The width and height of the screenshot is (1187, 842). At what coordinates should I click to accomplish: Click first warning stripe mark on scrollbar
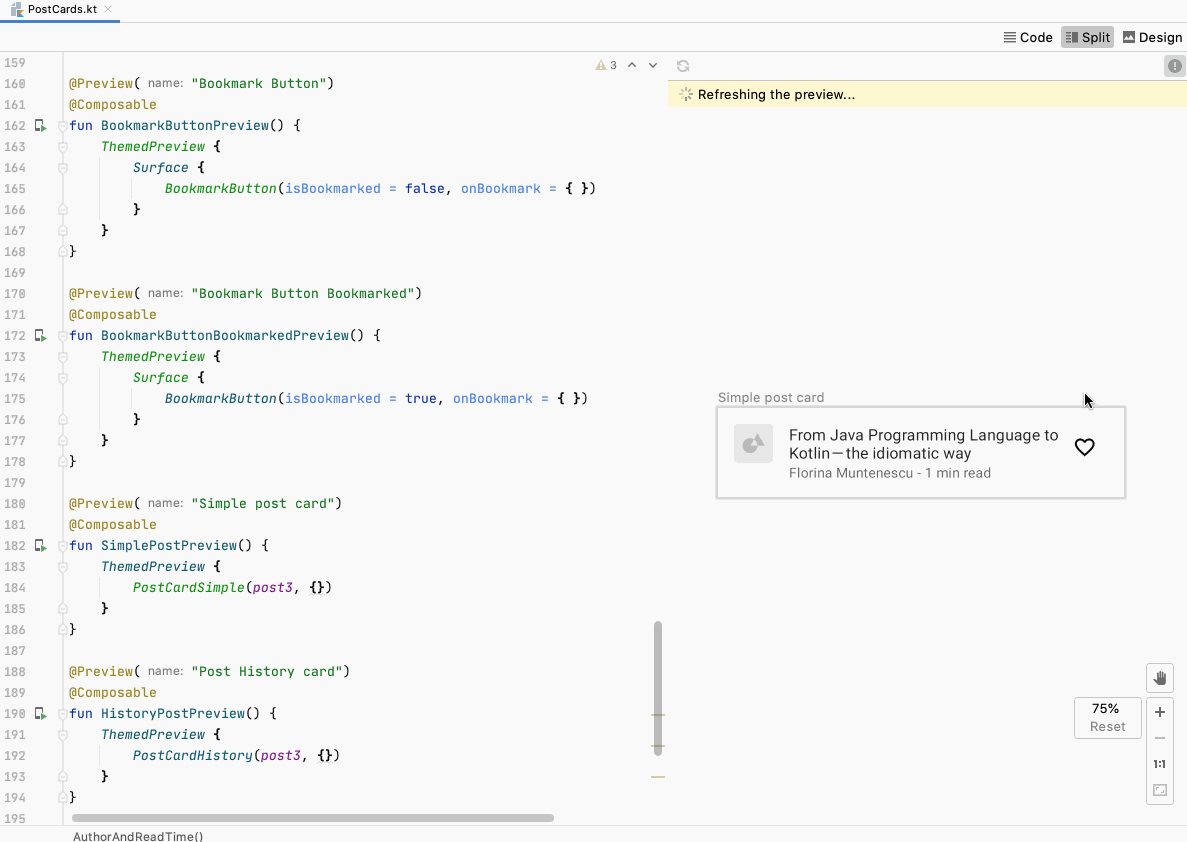point(658,715)
